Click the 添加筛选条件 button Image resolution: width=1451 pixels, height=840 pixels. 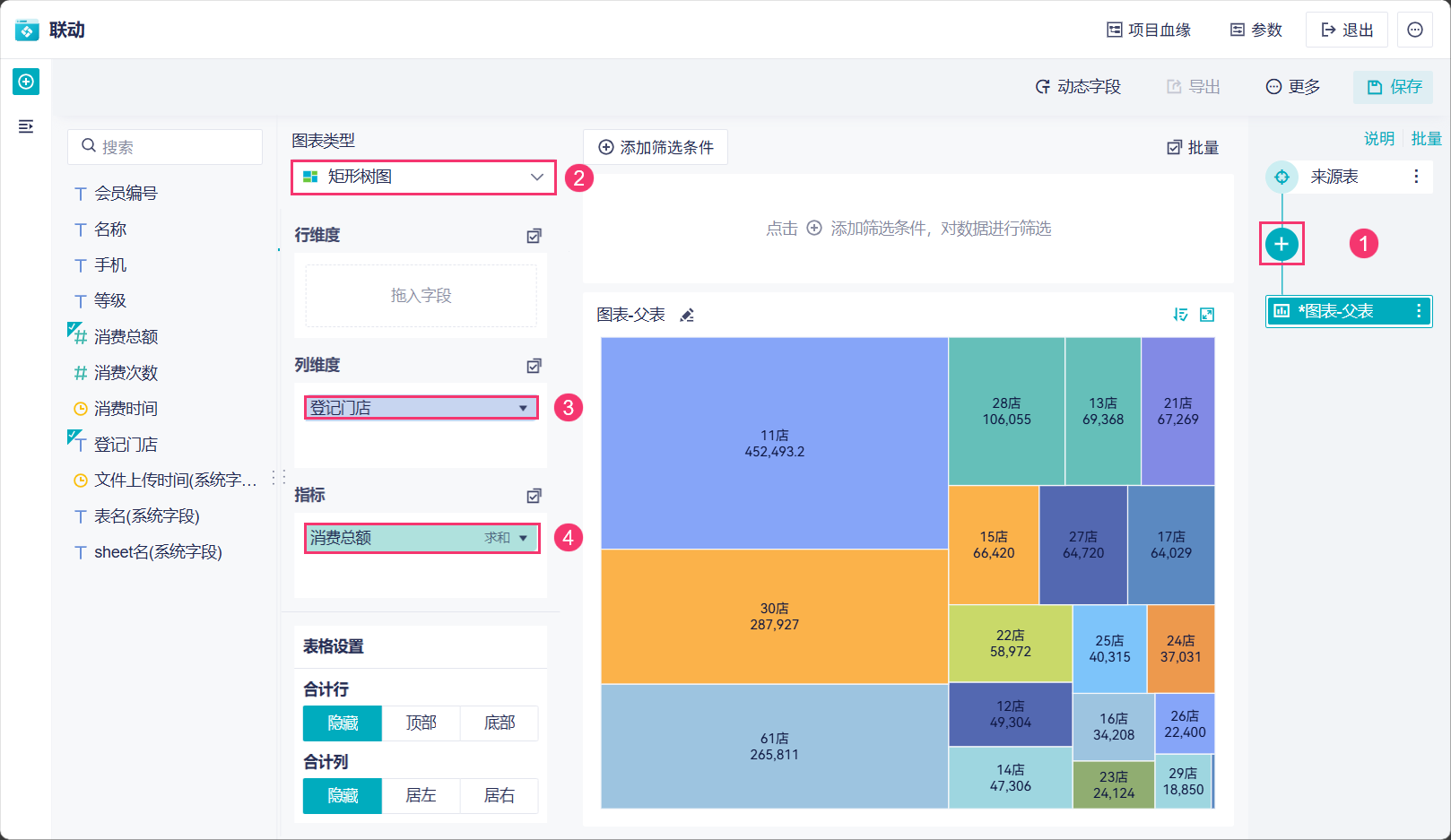656,147
